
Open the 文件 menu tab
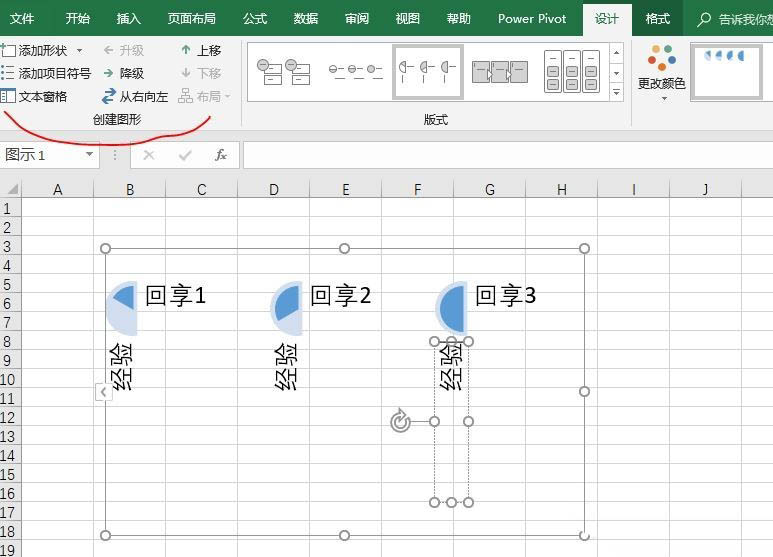click(22, 19)
